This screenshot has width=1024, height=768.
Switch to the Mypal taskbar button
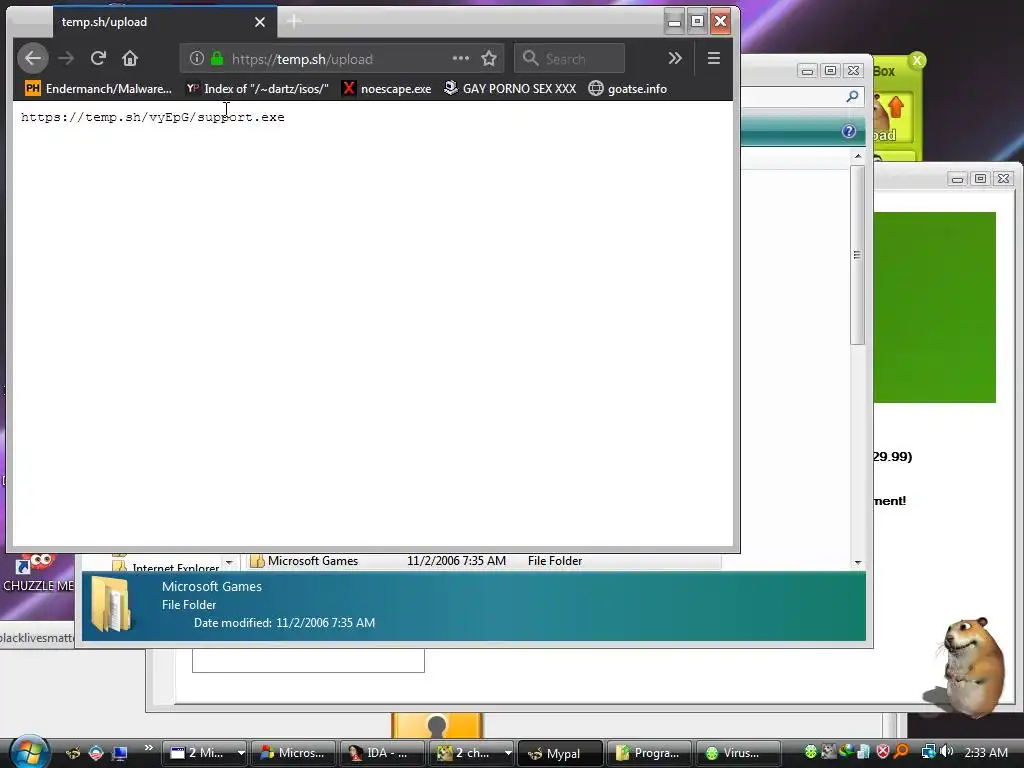560,754
